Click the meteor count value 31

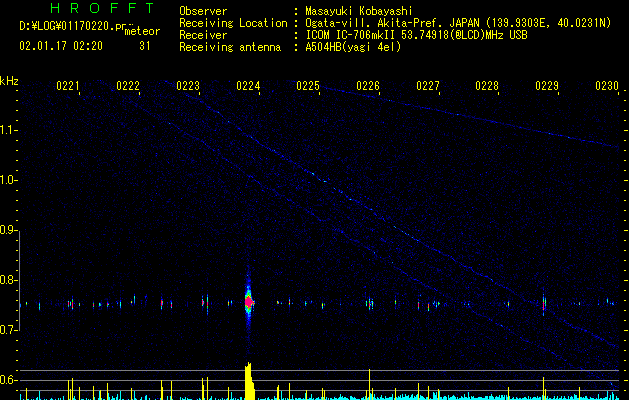pos(145,46)
